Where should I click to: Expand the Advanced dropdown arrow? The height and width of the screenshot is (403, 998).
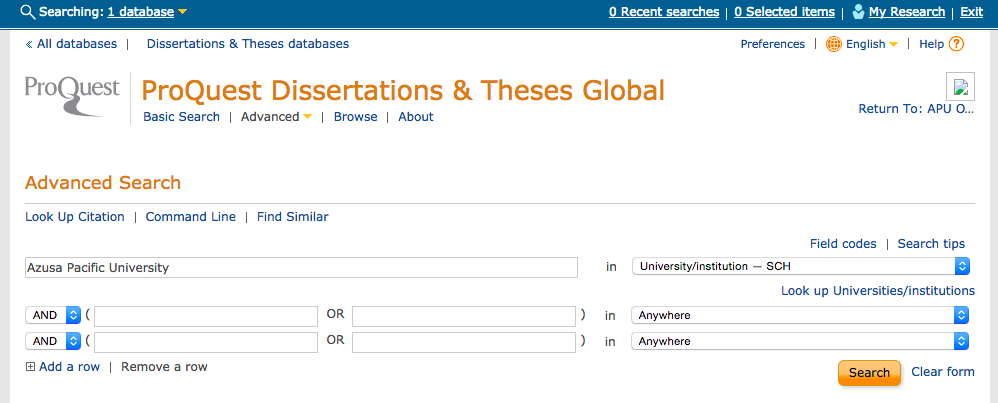307,117
